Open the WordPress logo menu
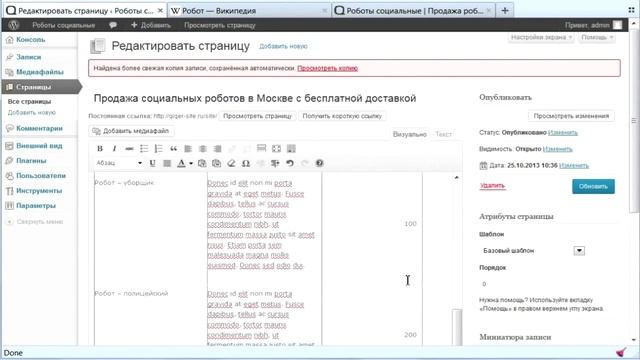This screenshot has width=640, height=360. pyautogui.click(x=13, y=25)
